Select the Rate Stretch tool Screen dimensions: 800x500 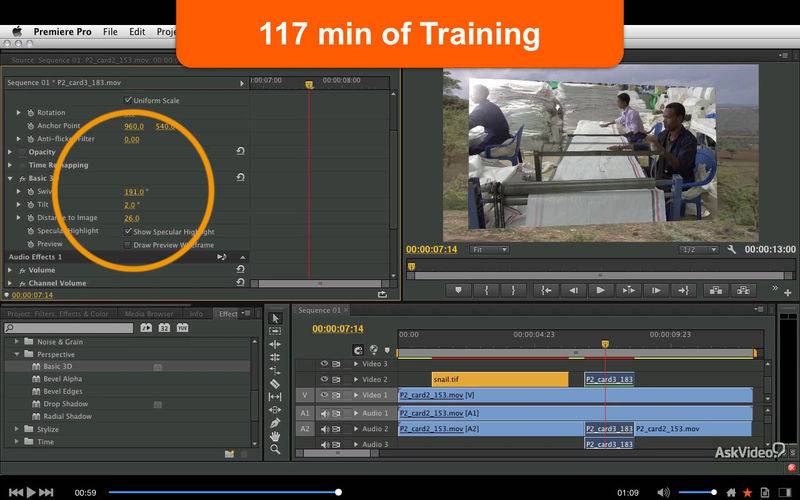(276, 370)
